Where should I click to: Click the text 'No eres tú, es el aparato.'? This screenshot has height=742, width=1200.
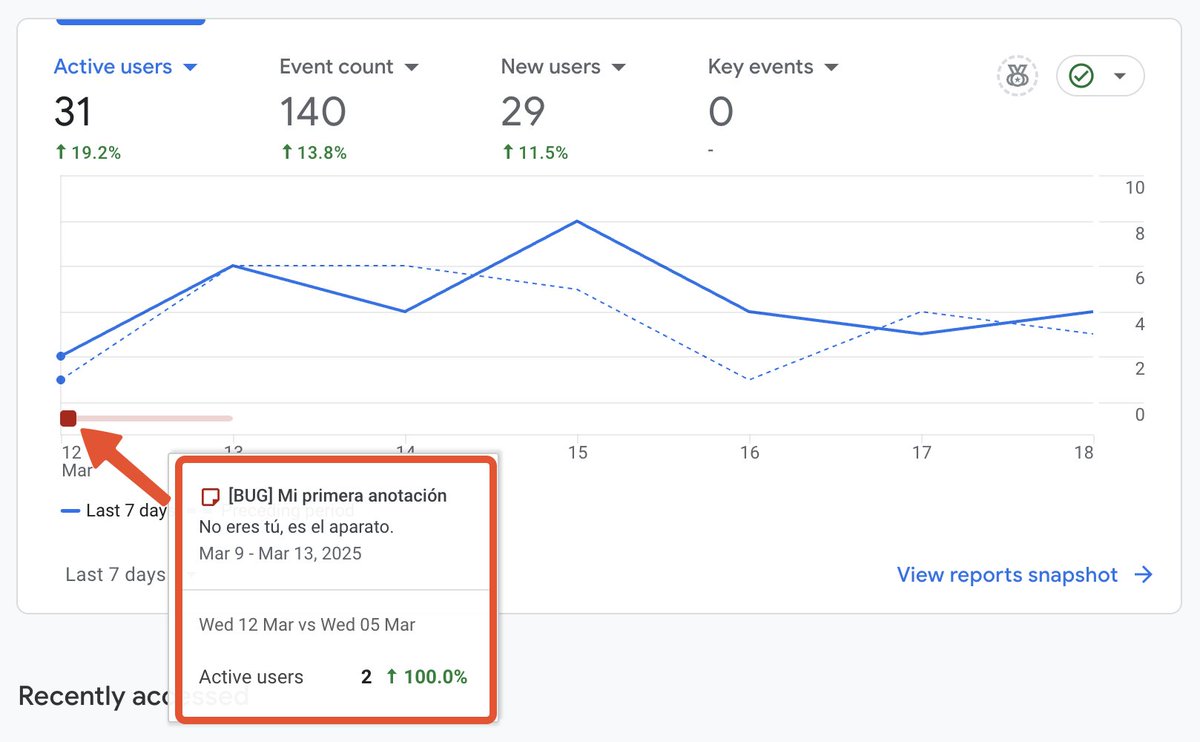294,525
